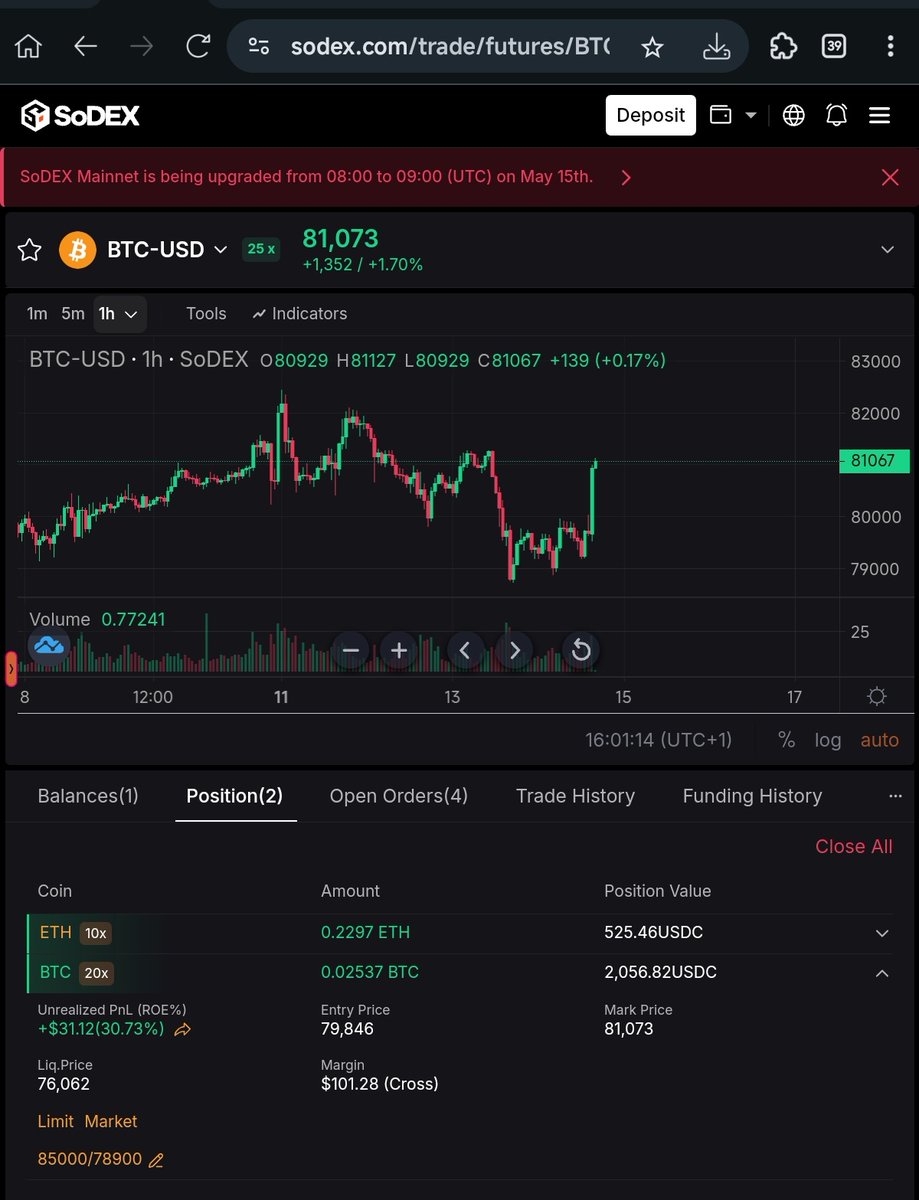The height and width of the screenshot is (1200, 919).
Task: Collapse the BTC position row
Action: [x=882, y=972]
